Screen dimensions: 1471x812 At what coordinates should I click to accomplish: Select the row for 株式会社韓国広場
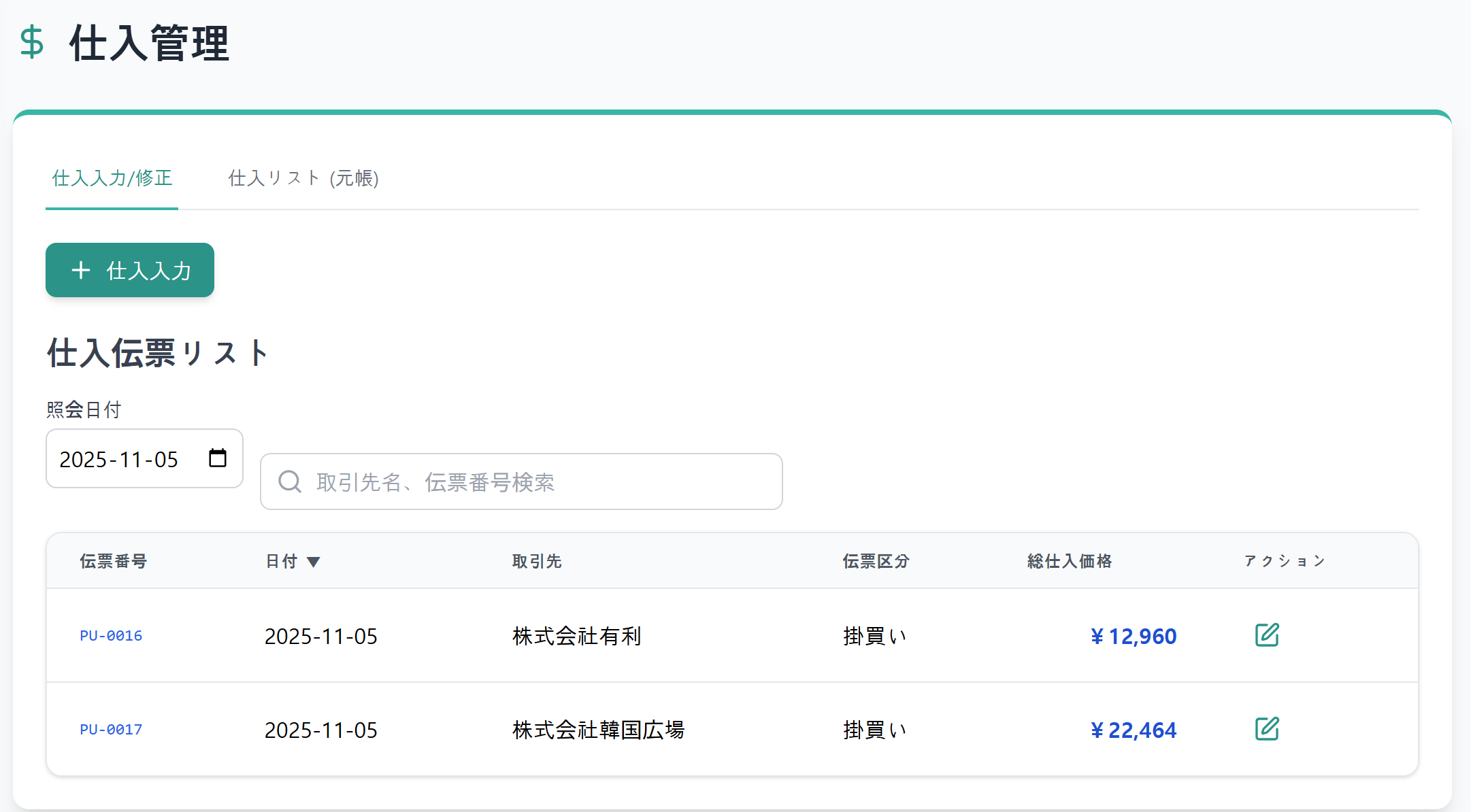click(x=598, y=729)
